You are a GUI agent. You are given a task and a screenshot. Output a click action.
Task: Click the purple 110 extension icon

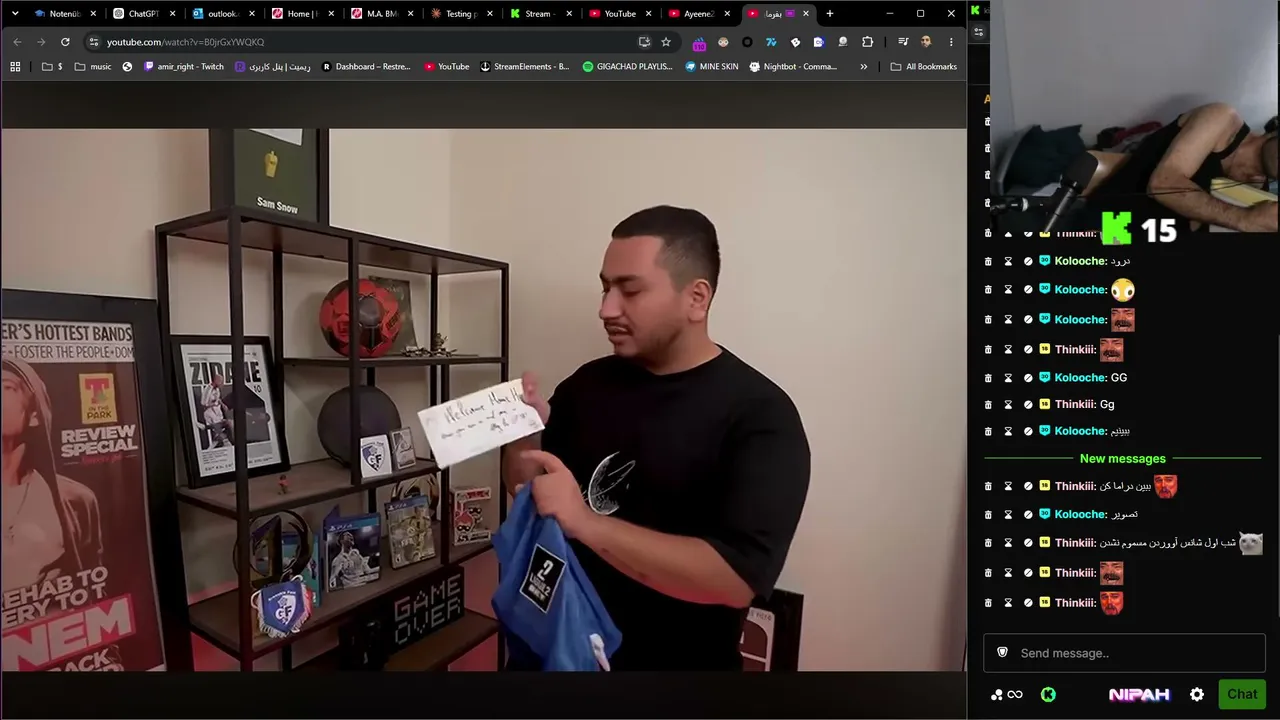click(x=699, y=43)
